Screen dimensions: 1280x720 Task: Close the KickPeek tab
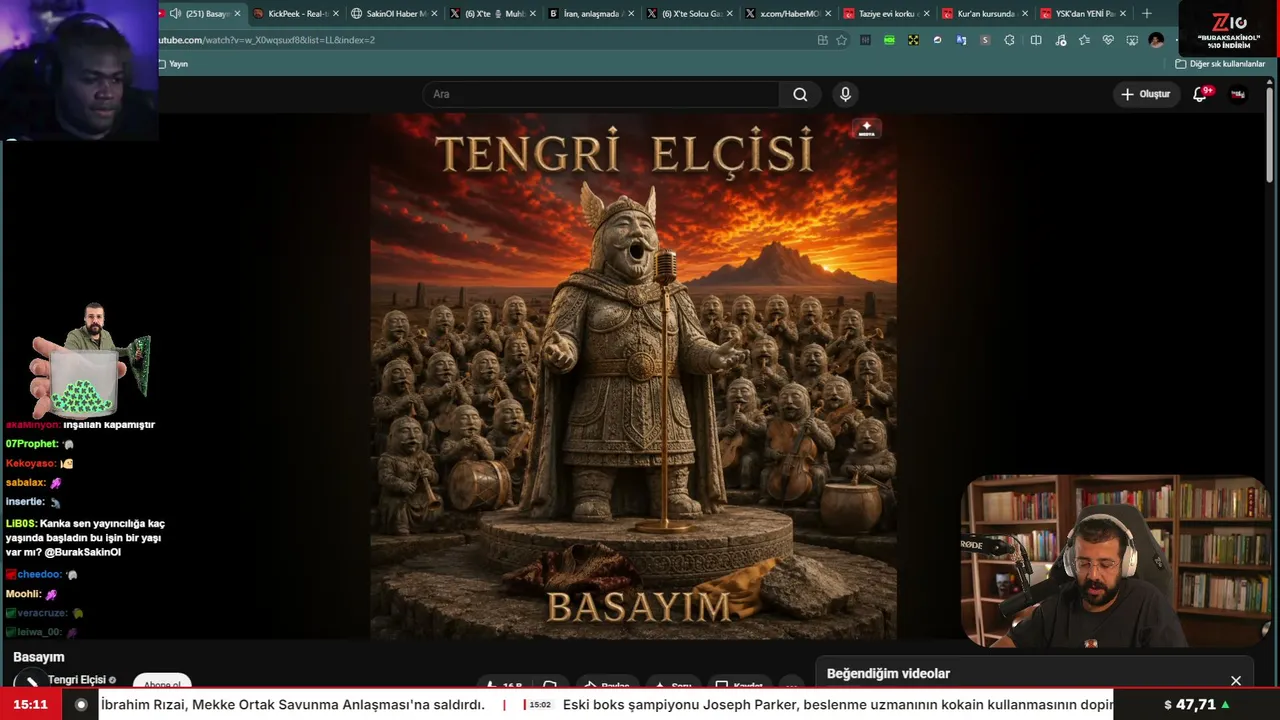click(335, 14)
